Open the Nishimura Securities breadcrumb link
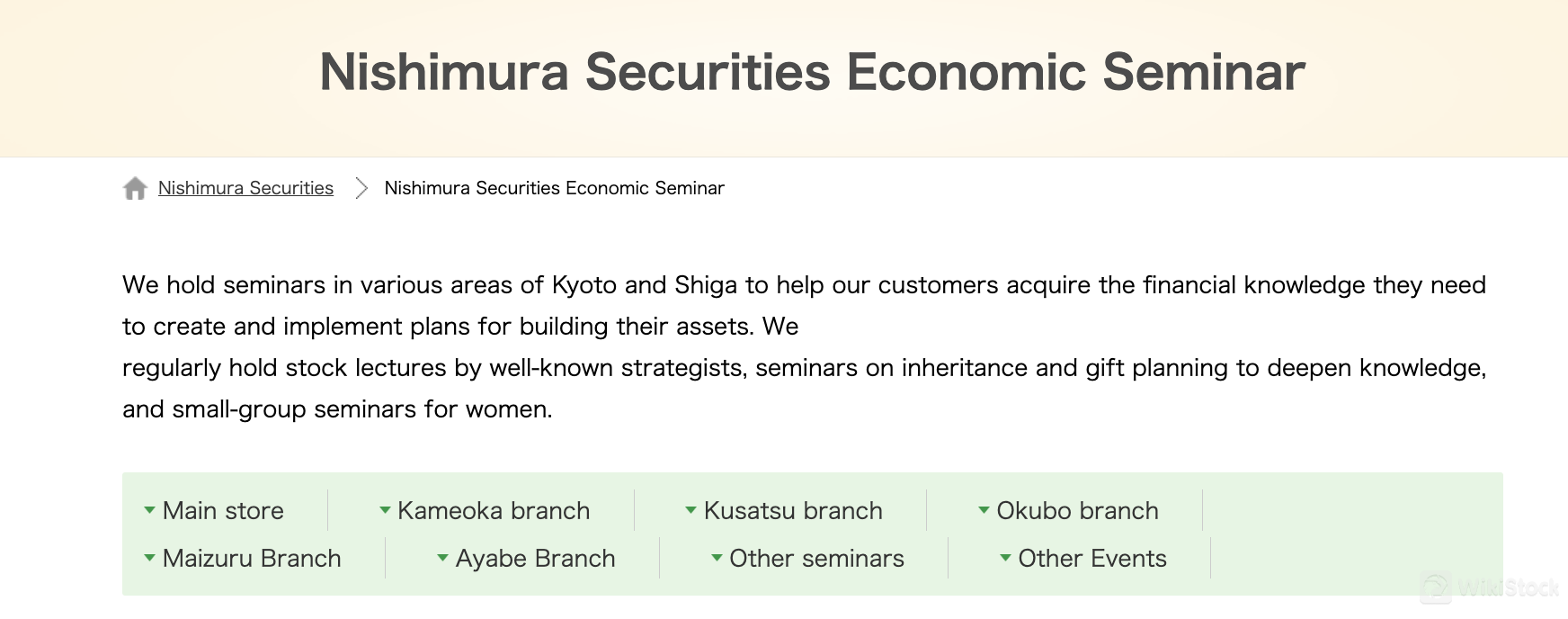 [x=245, y=188]
